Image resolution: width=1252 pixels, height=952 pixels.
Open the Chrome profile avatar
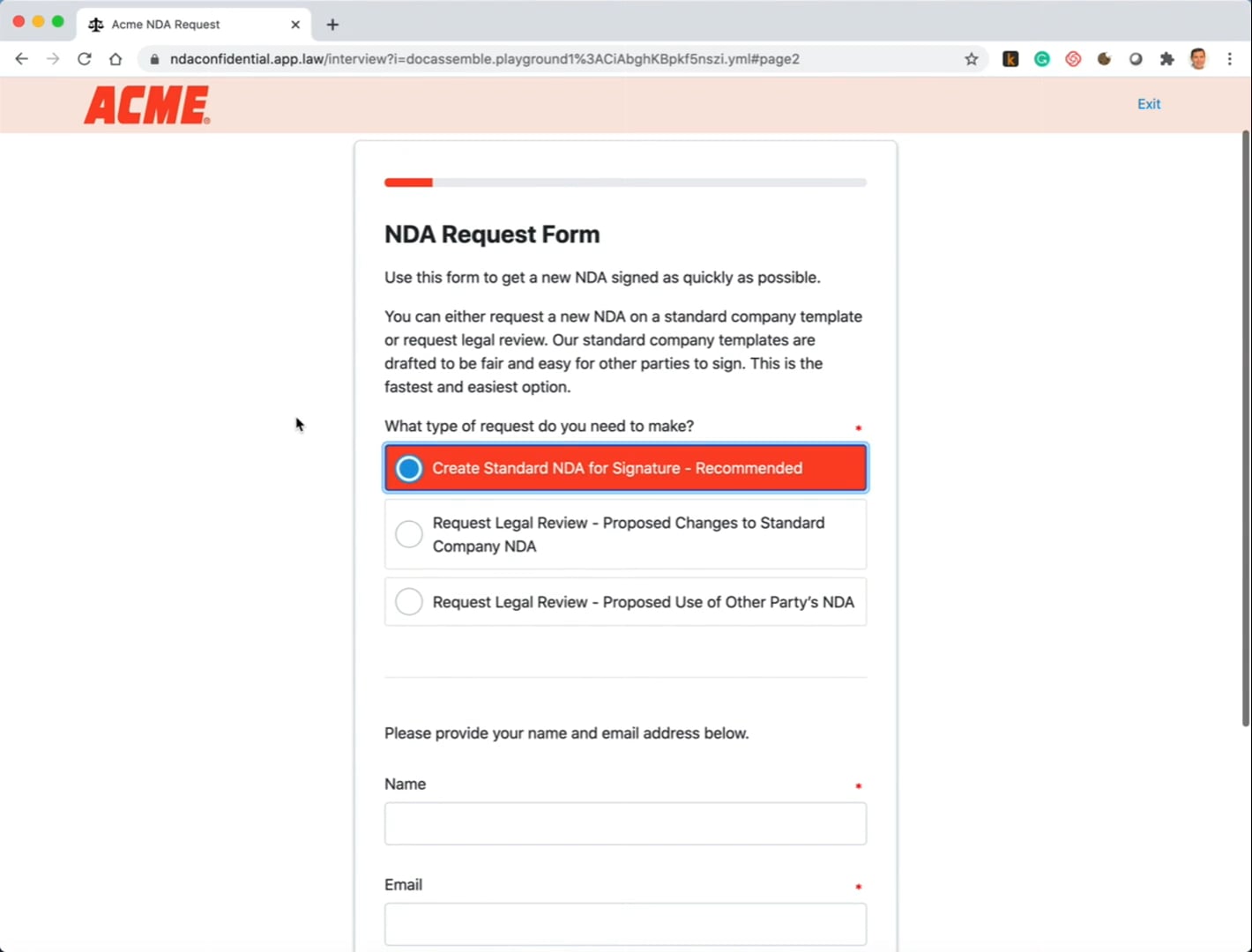(x=1198, y=59)
